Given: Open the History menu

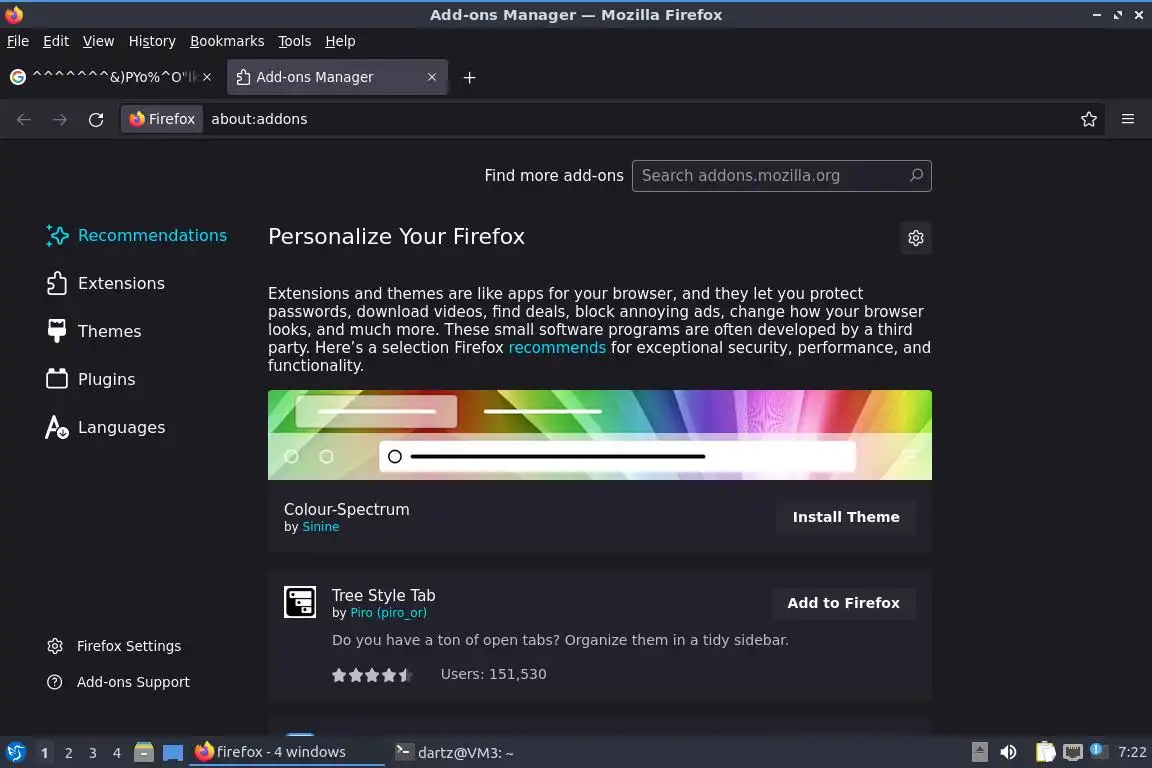Looking at the screenshot, I should pos(152,41).
